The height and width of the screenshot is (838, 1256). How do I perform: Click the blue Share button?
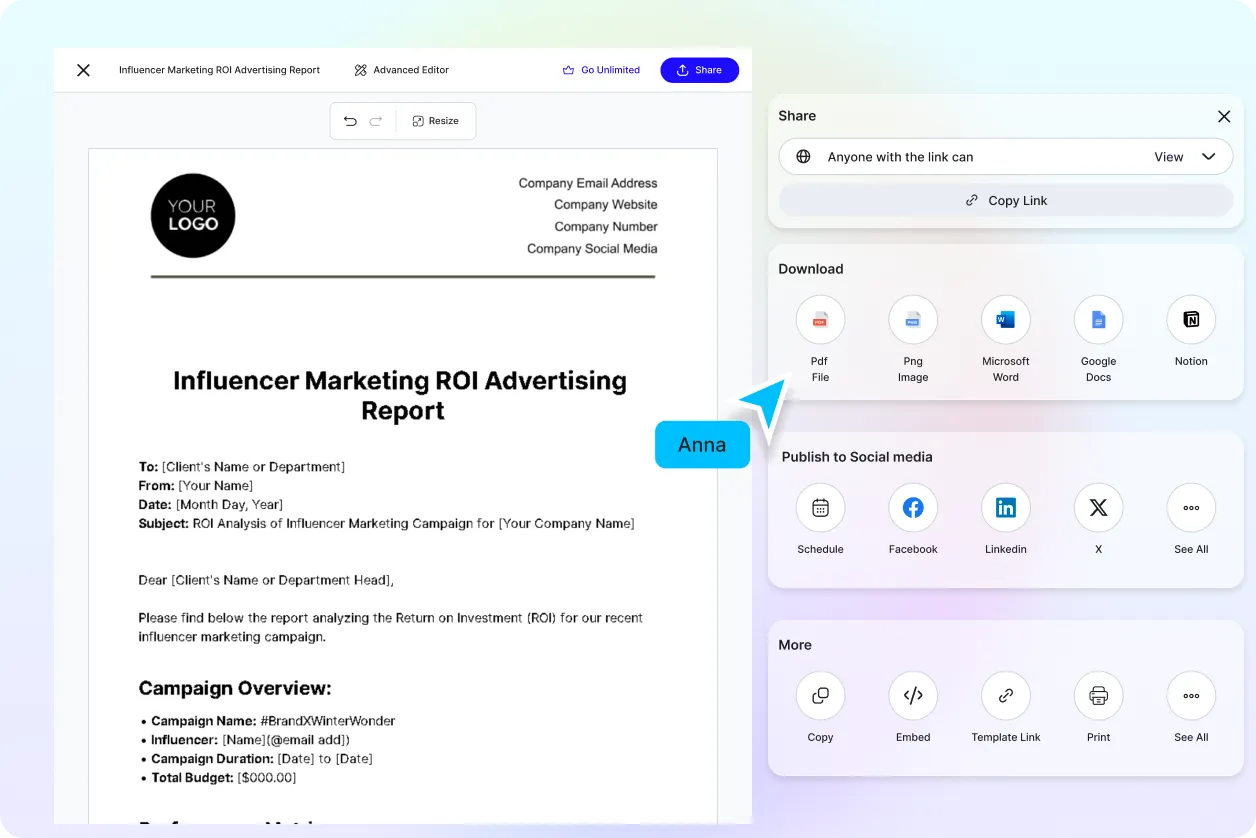699,70
